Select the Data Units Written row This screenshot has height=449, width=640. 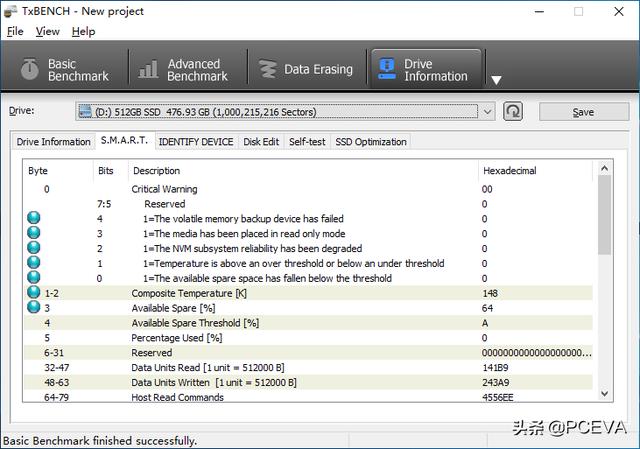(308, 382)
